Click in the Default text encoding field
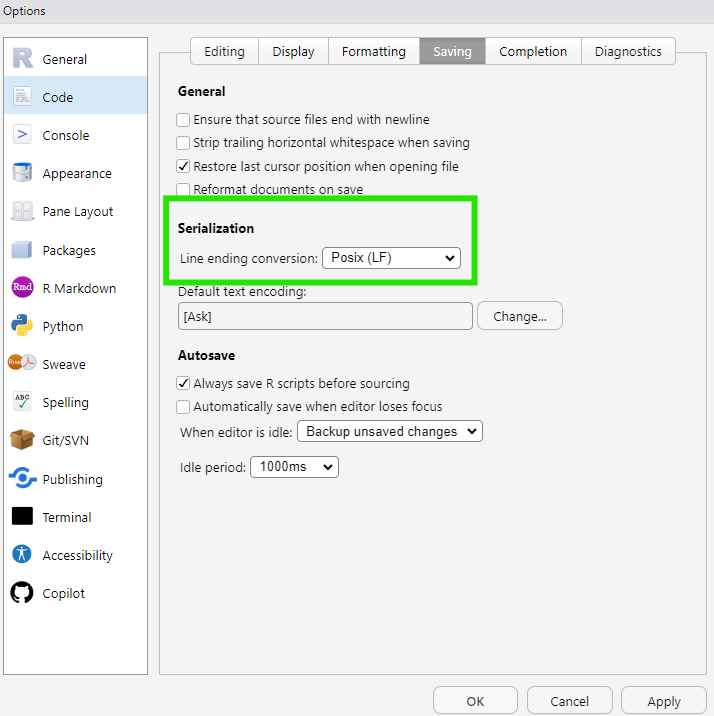This screenshot has height=716, width=714. point(325,316)
